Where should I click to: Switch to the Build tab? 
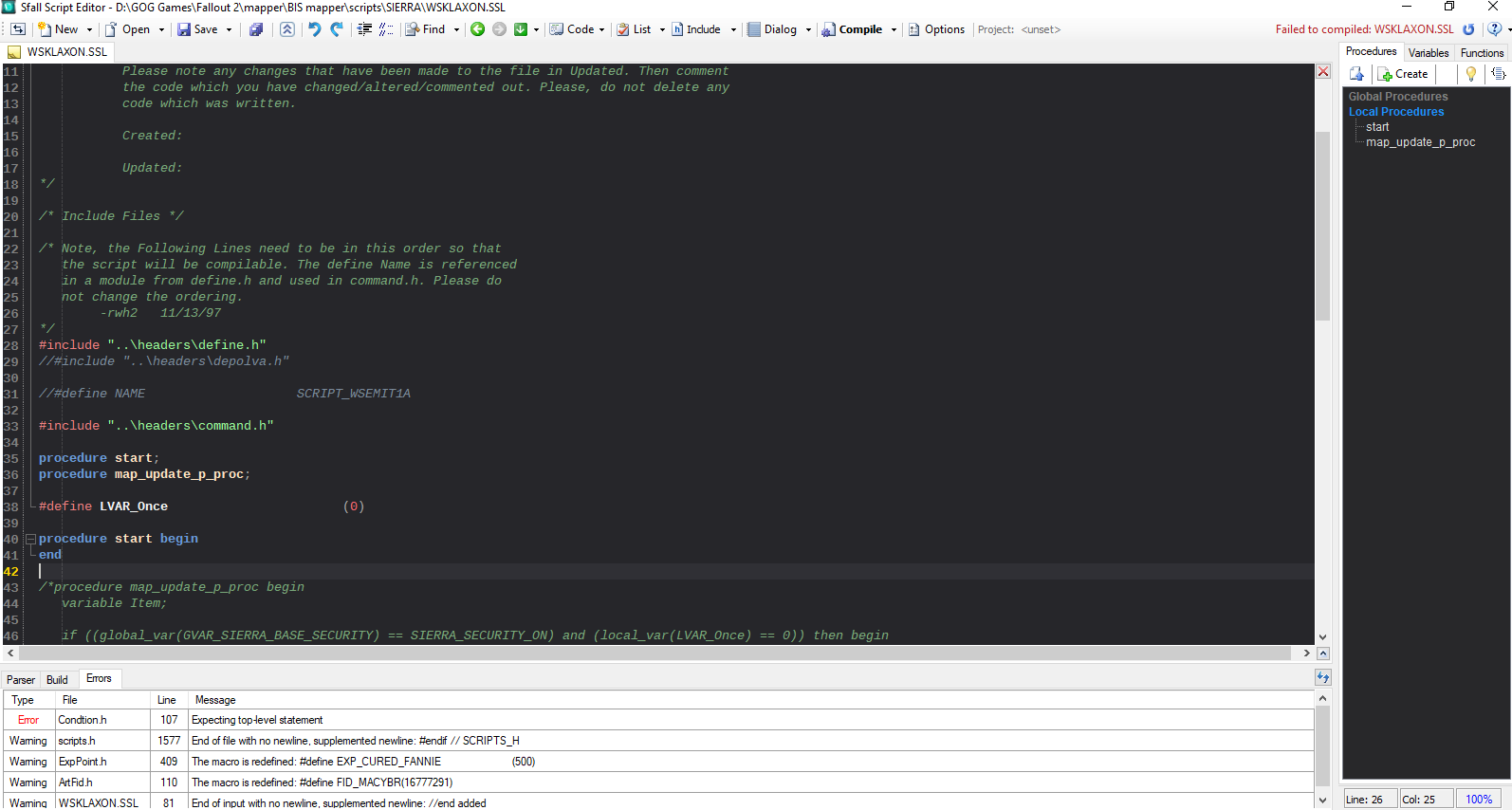click(x=57, y=680)
